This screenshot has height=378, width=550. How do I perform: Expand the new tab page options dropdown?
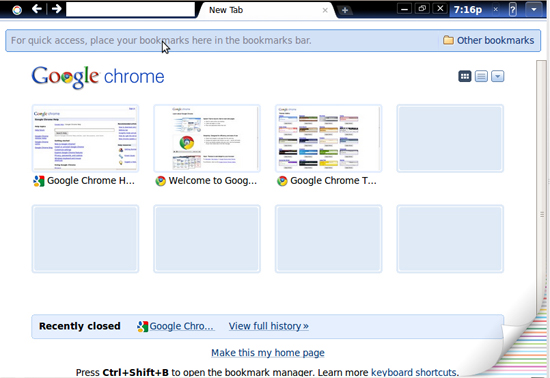497,76
